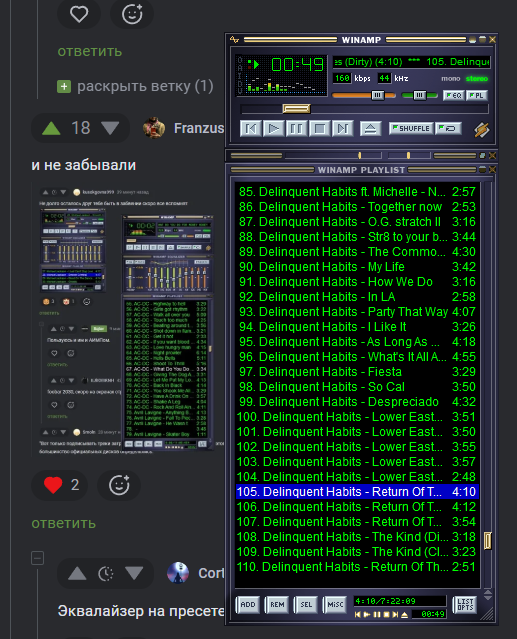This screenshot has height=639, width=517.
Task: Select track 87 O.G. stratch II
Action: (x=357, y=222)
